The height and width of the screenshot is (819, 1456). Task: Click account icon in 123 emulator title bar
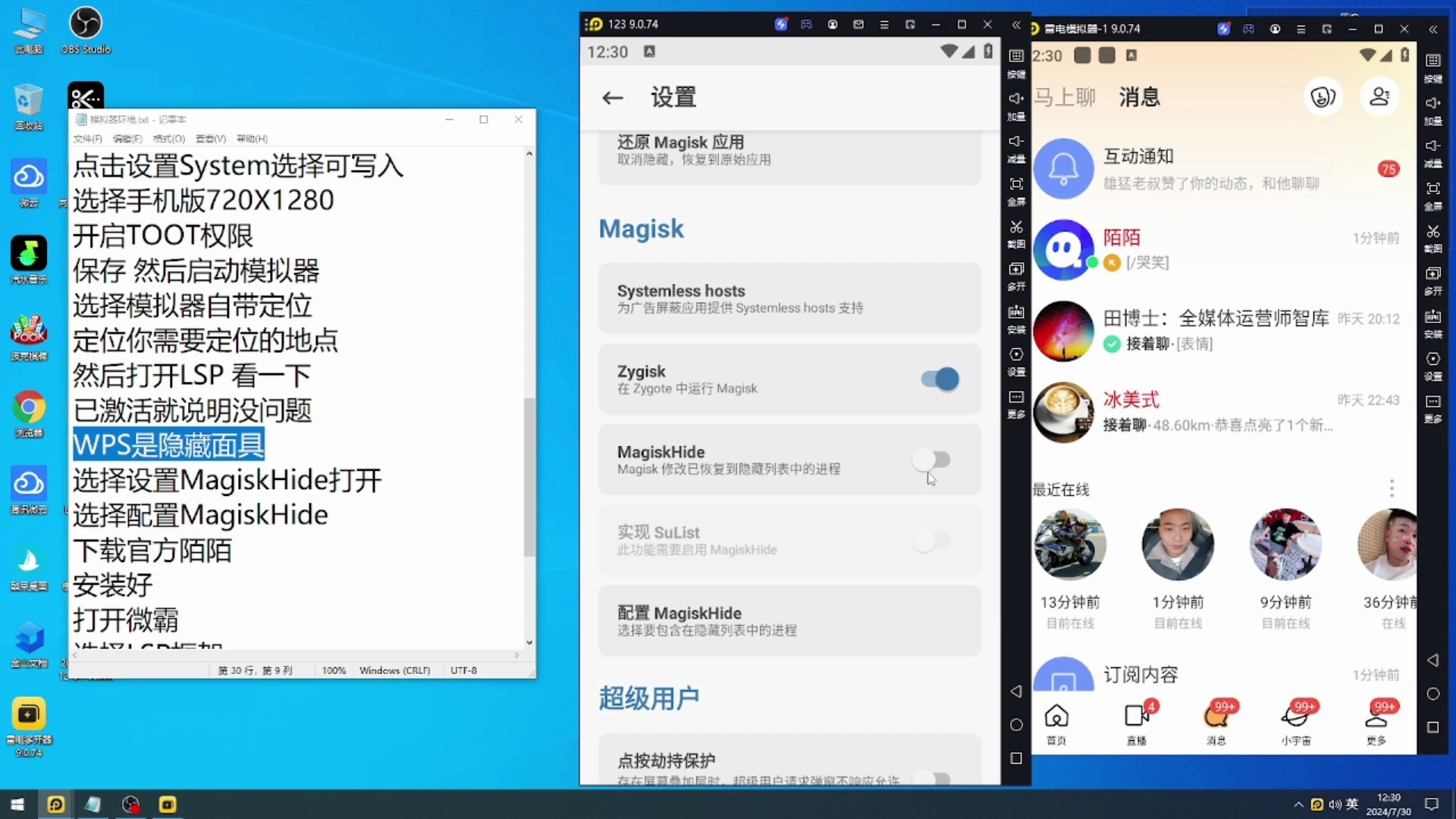[833, 25]
